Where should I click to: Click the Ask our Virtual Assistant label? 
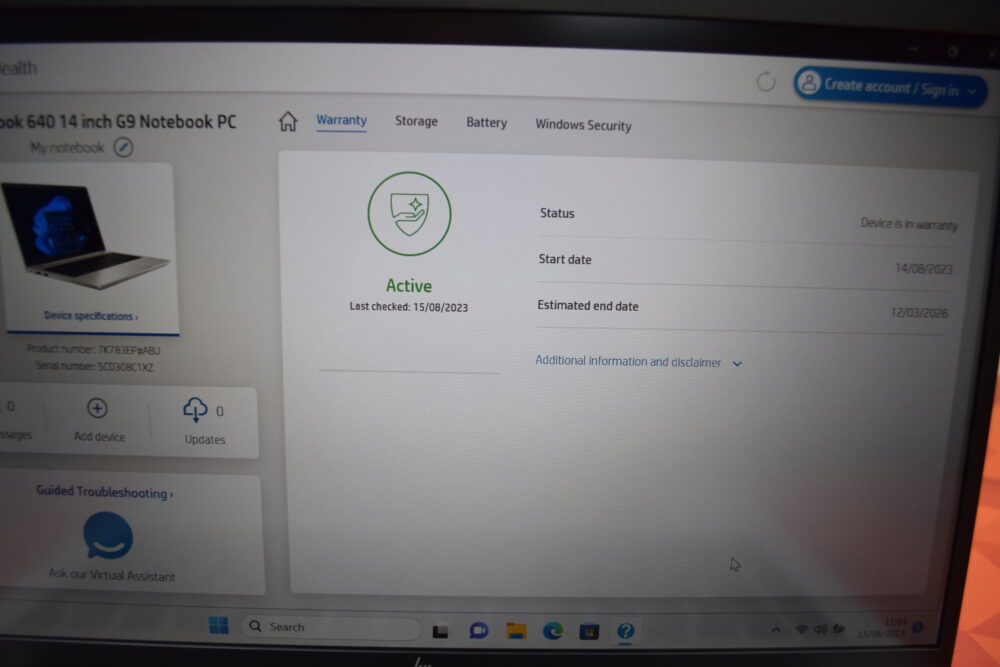[112, 575]
